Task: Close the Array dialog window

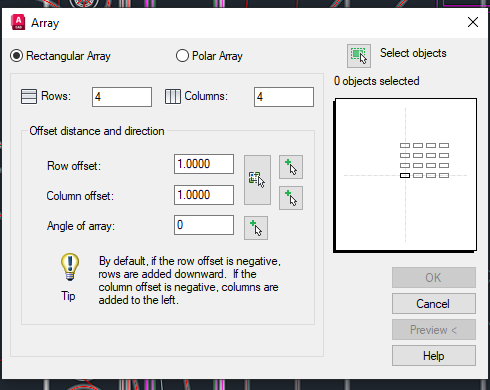Action: pos(473,22)
